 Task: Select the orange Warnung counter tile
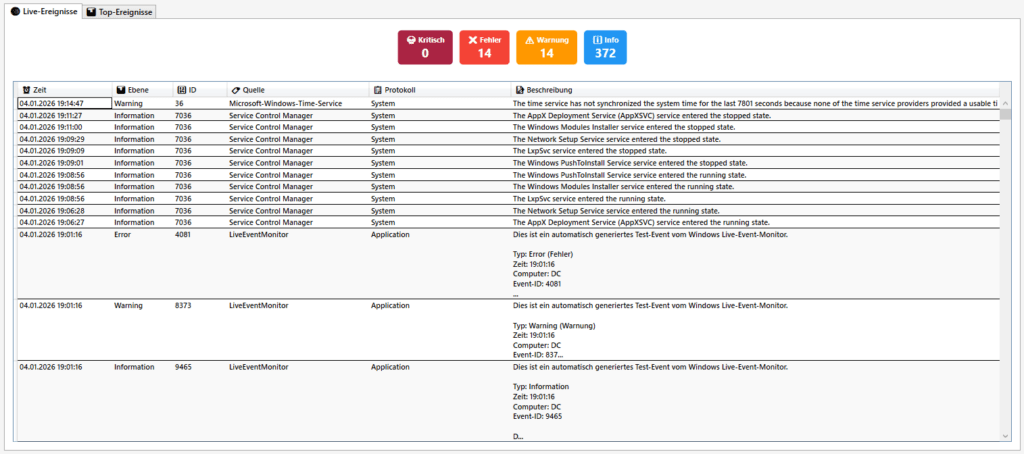click(x=546, y=47)
